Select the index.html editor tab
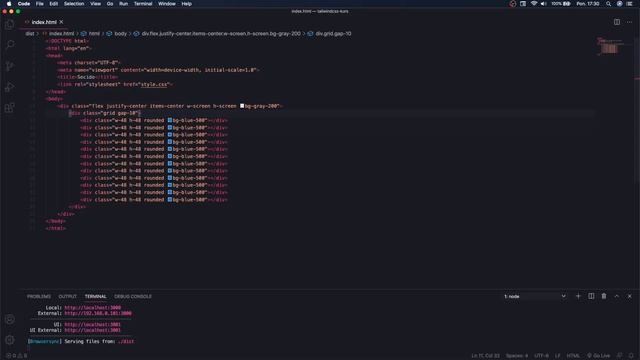 point(44,22)
